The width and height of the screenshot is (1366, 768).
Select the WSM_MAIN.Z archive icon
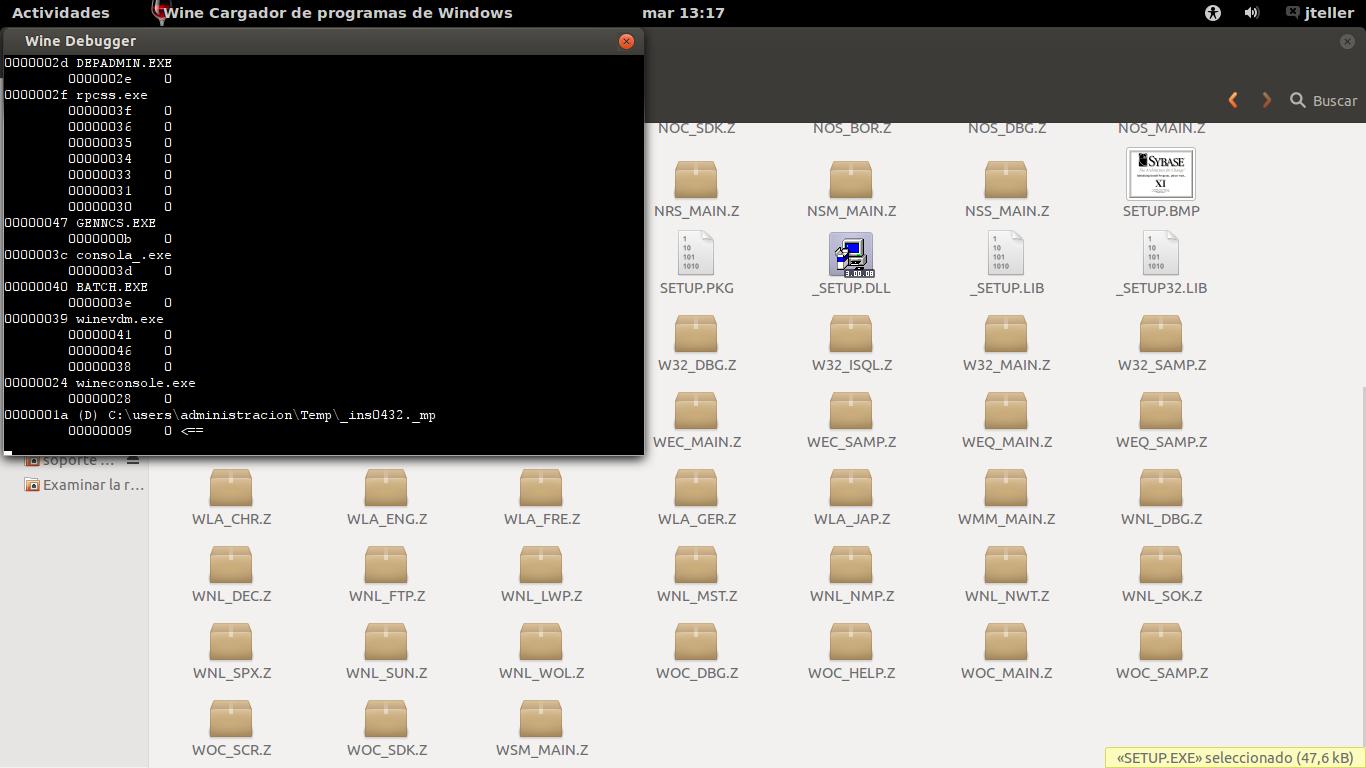[x=541, y=719]
